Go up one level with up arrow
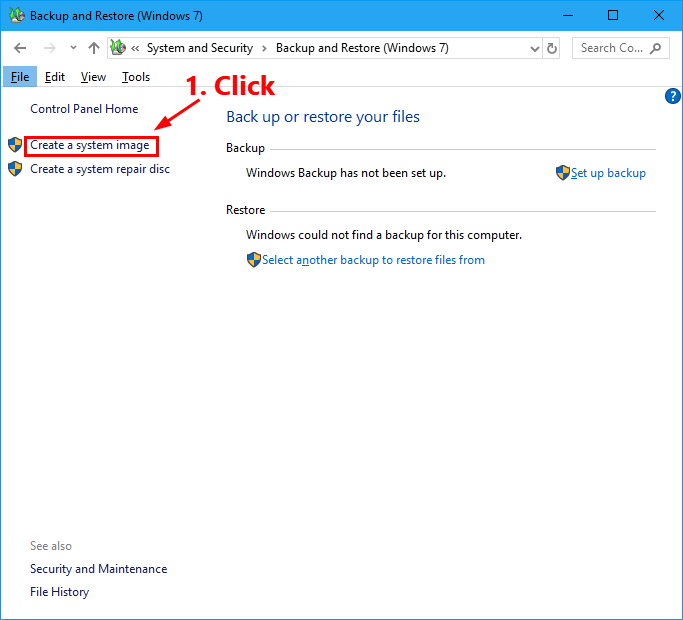The width and height of the screenshot is (683, 620). pos(94,48)
